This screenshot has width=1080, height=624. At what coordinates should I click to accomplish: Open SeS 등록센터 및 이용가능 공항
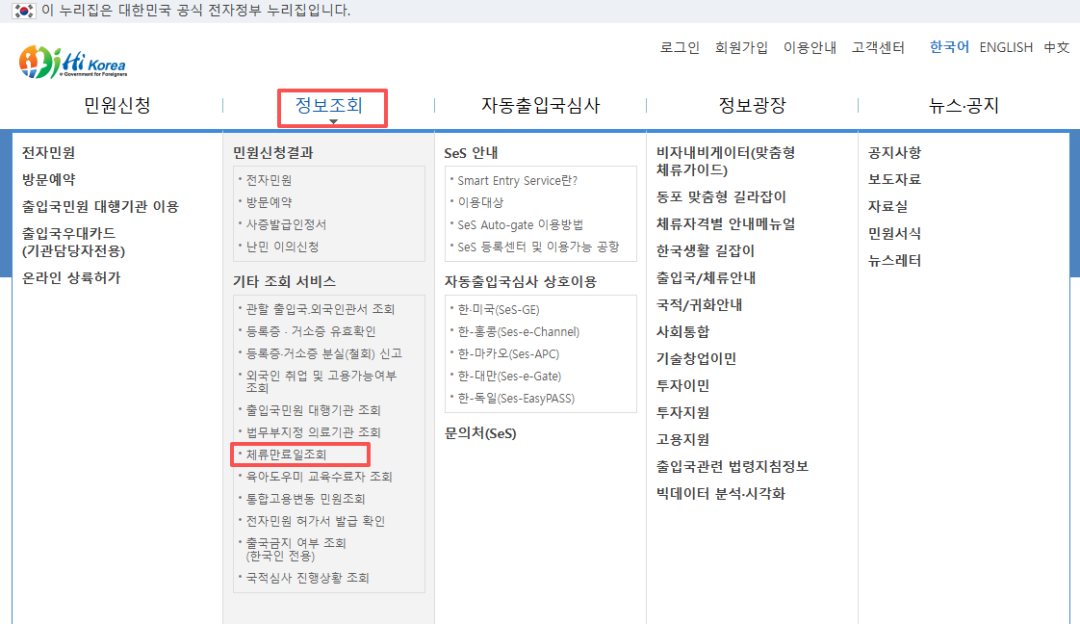point(538,246)
